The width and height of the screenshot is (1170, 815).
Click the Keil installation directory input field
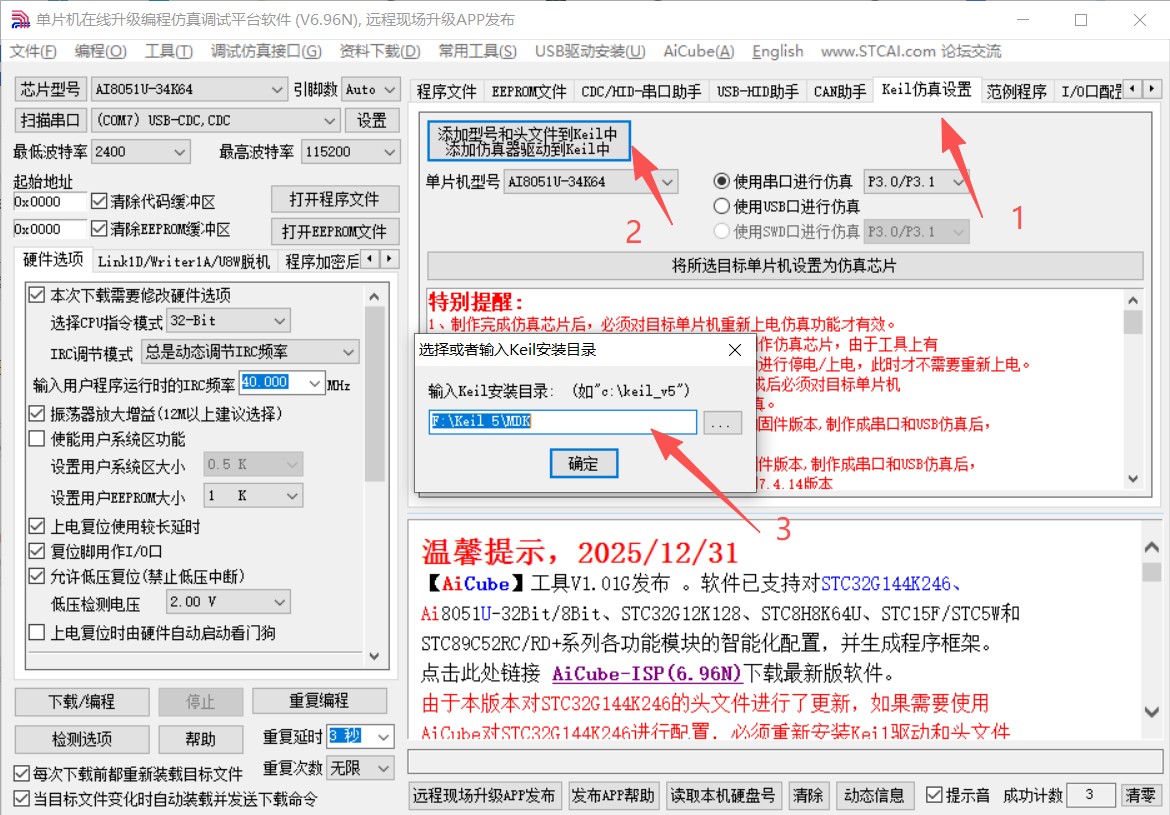(x=560, y=422)
